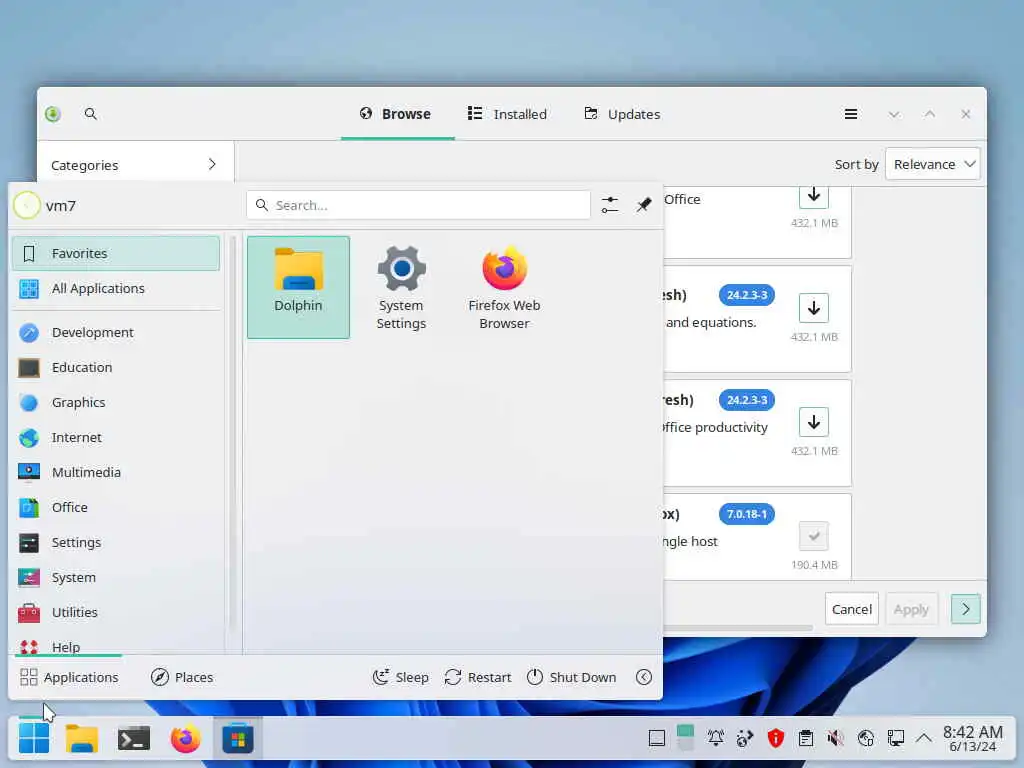Open the Sort by Relevance dropdown
This screenshot has width=1024, height=768.
933,164
